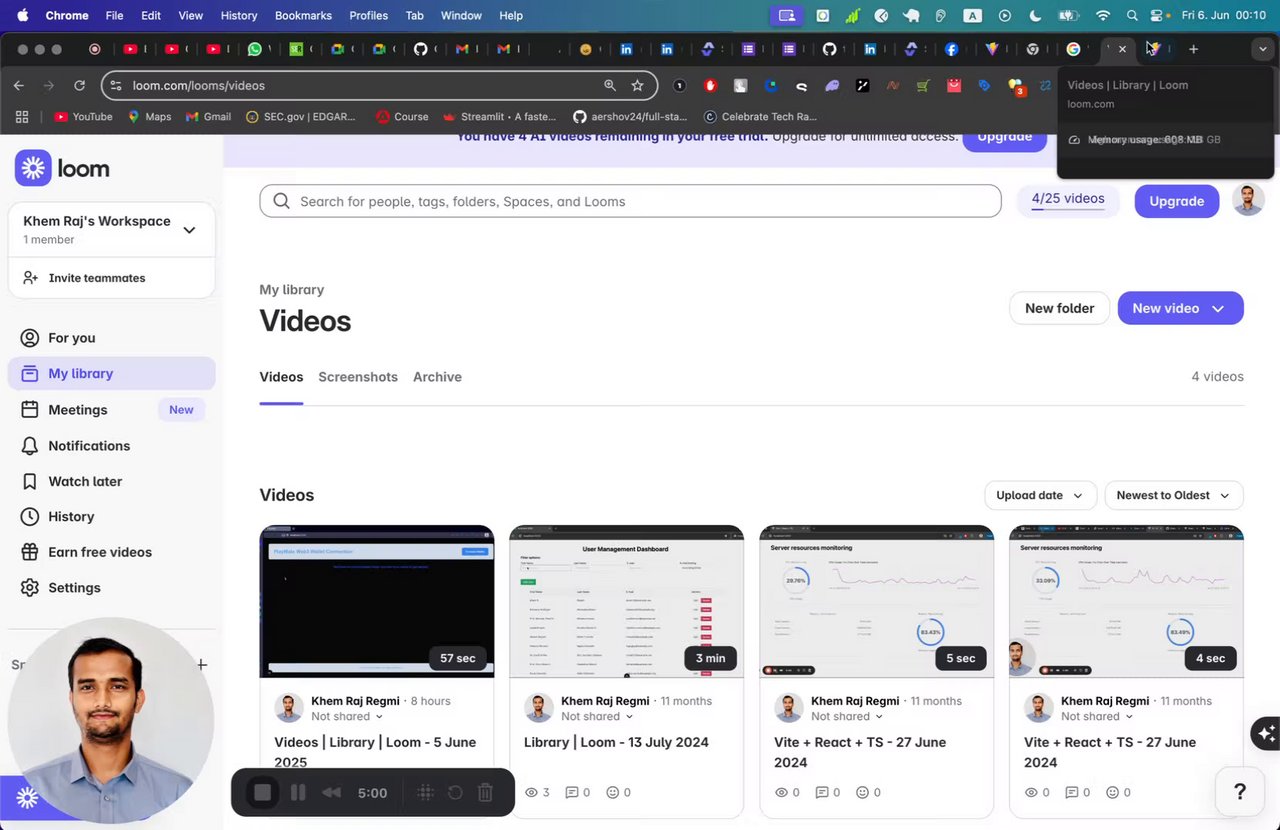The height and width of the screenshot is (830, 1280).
Task: Open the New video dropdown
Action: tap(1180, 308)
